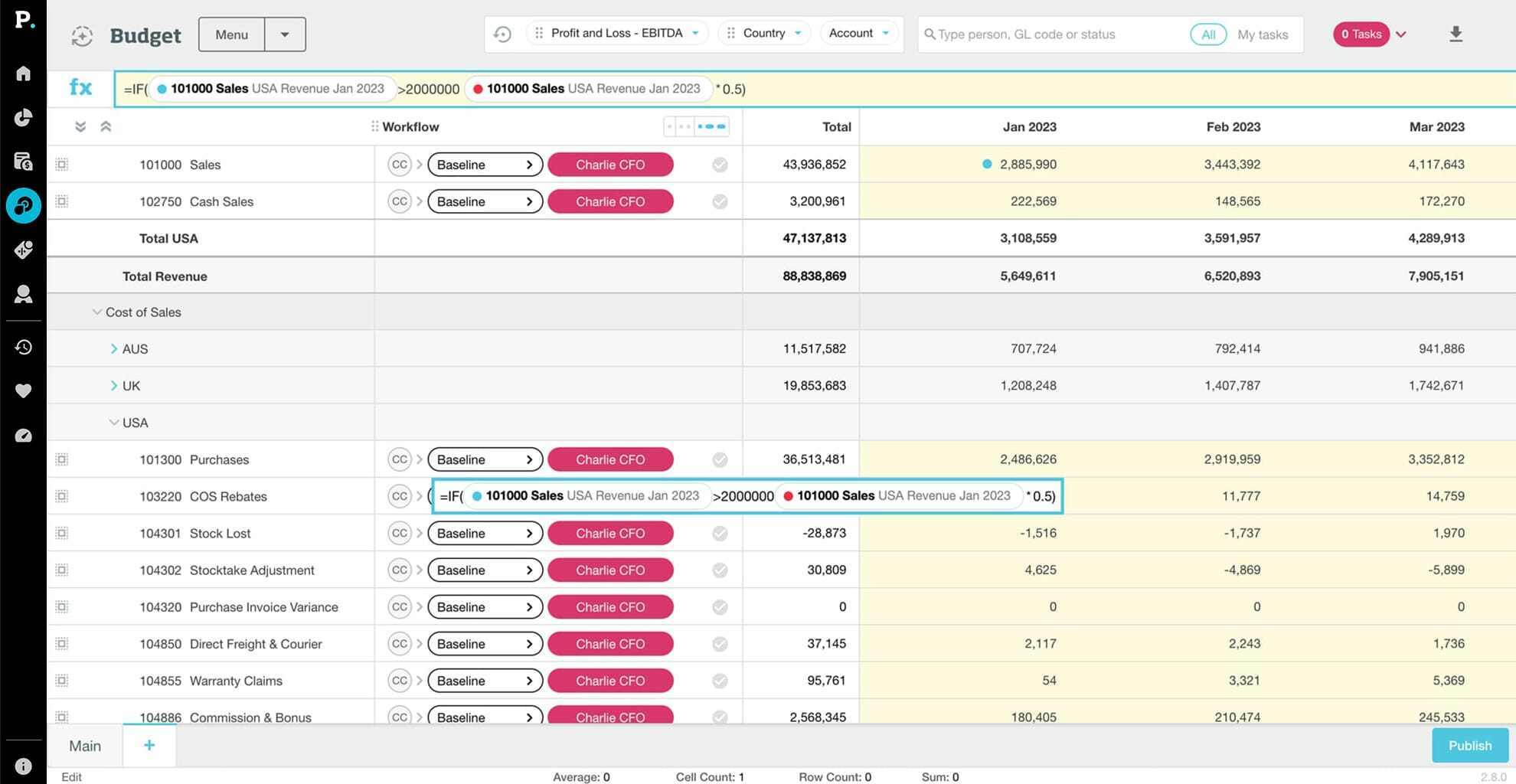Screen dimensions: 1516x784
Task: Click the history clock icon in the sidebar
Action: tap(24, 347)
